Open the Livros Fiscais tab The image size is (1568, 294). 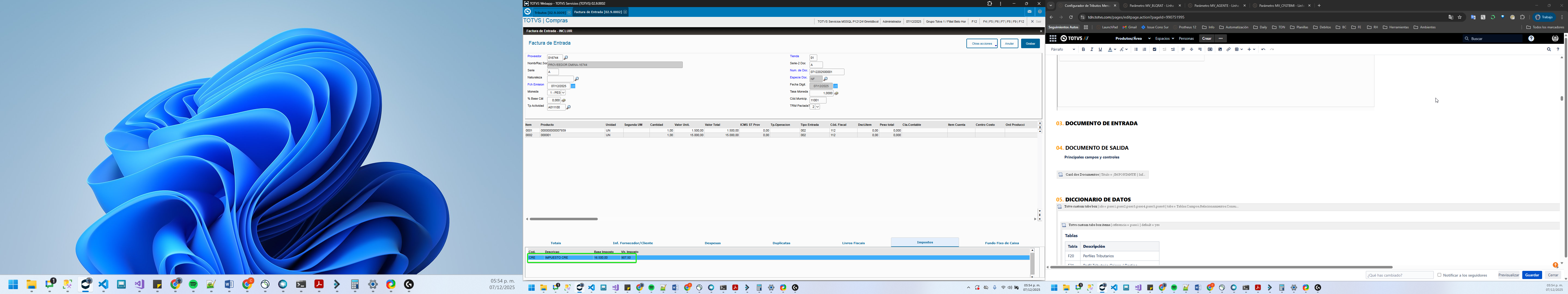(853, 243)
